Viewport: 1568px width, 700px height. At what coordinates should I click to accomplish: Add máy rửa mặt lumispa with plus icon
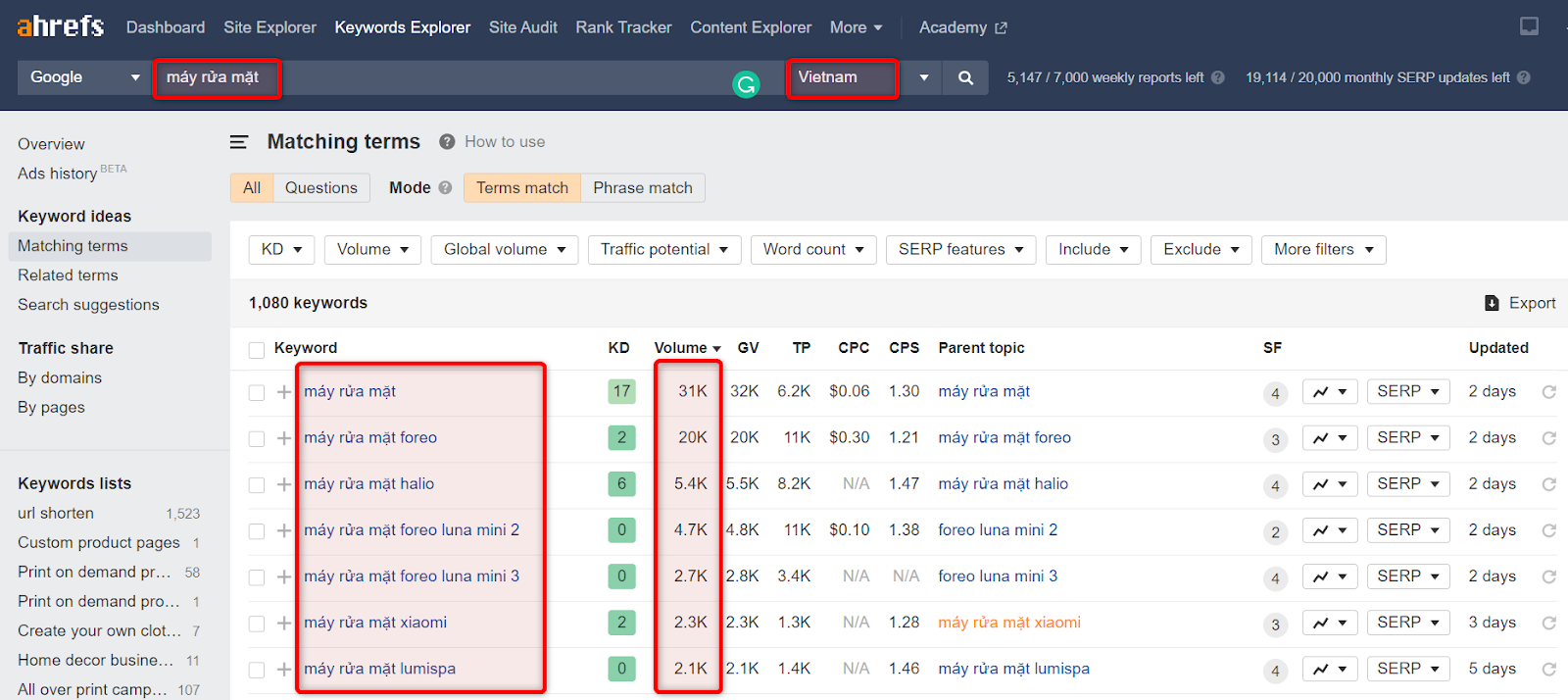click(x=284, y=669)
